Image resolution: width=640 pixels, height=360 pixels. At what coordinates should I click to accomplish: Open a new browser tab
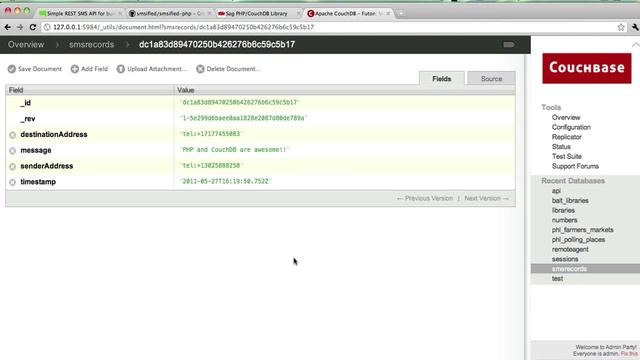pyautogui.click(x=401, y=13)
